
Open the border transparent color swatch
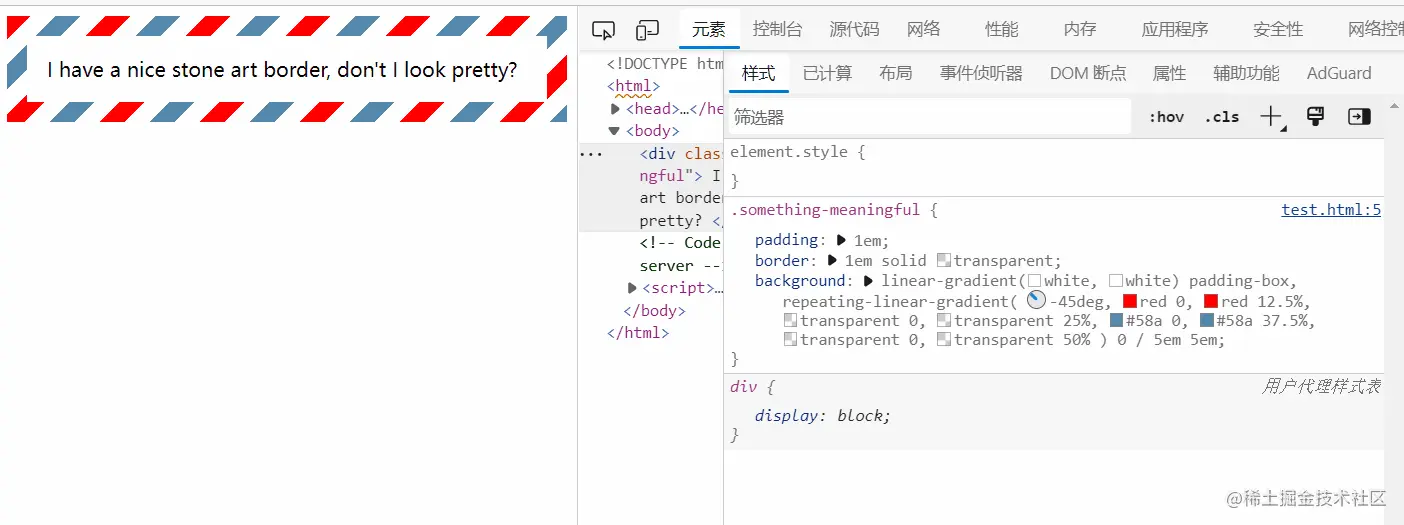coord(944,261)
